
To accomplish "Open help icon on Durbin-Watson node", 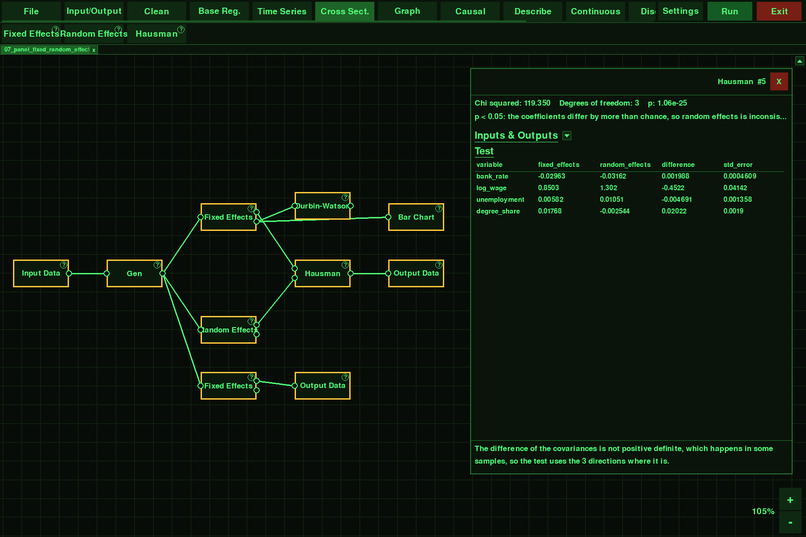I will (x=345, y=198).
